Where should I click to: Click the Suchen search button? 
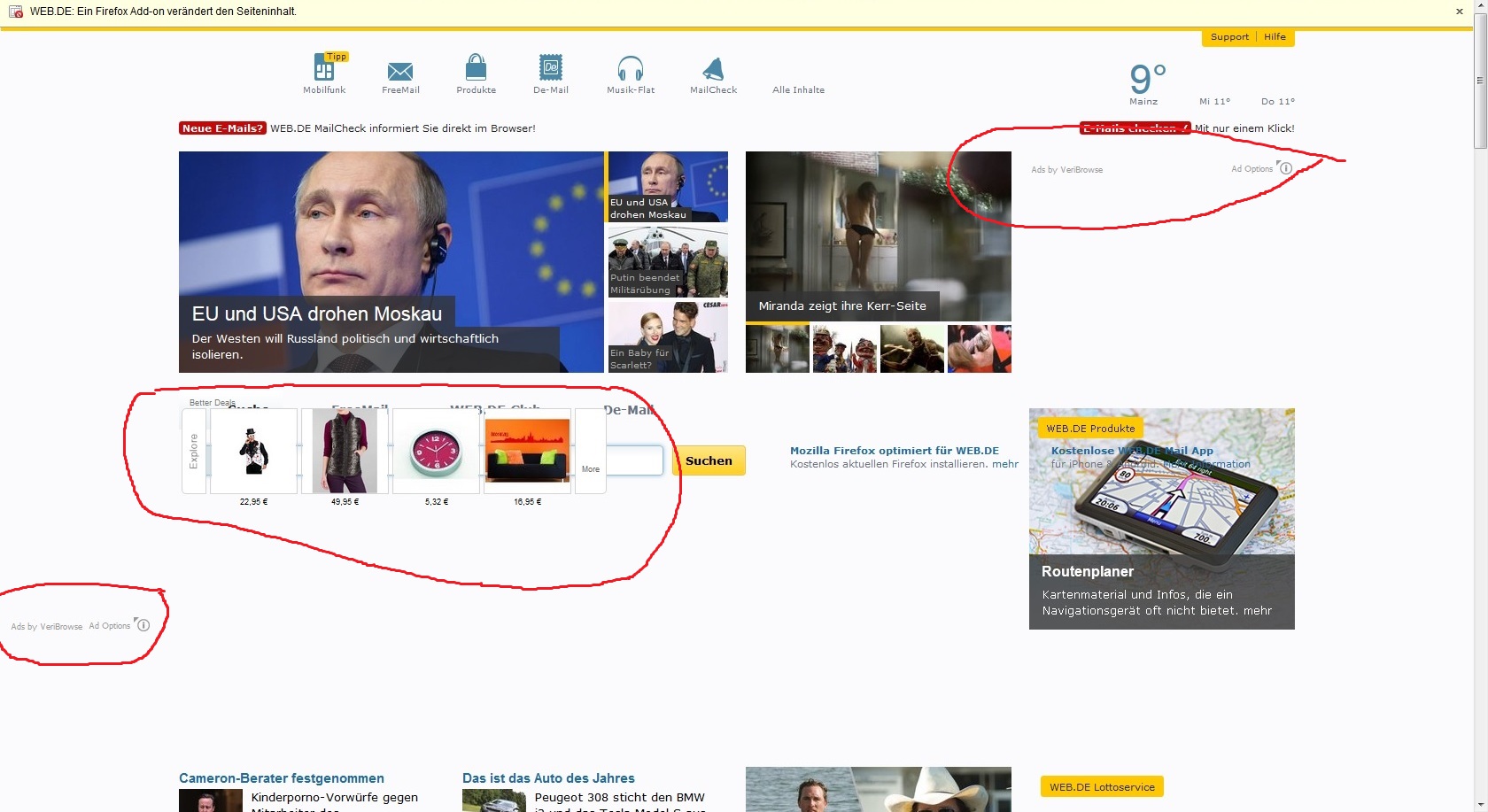(709, 460)
